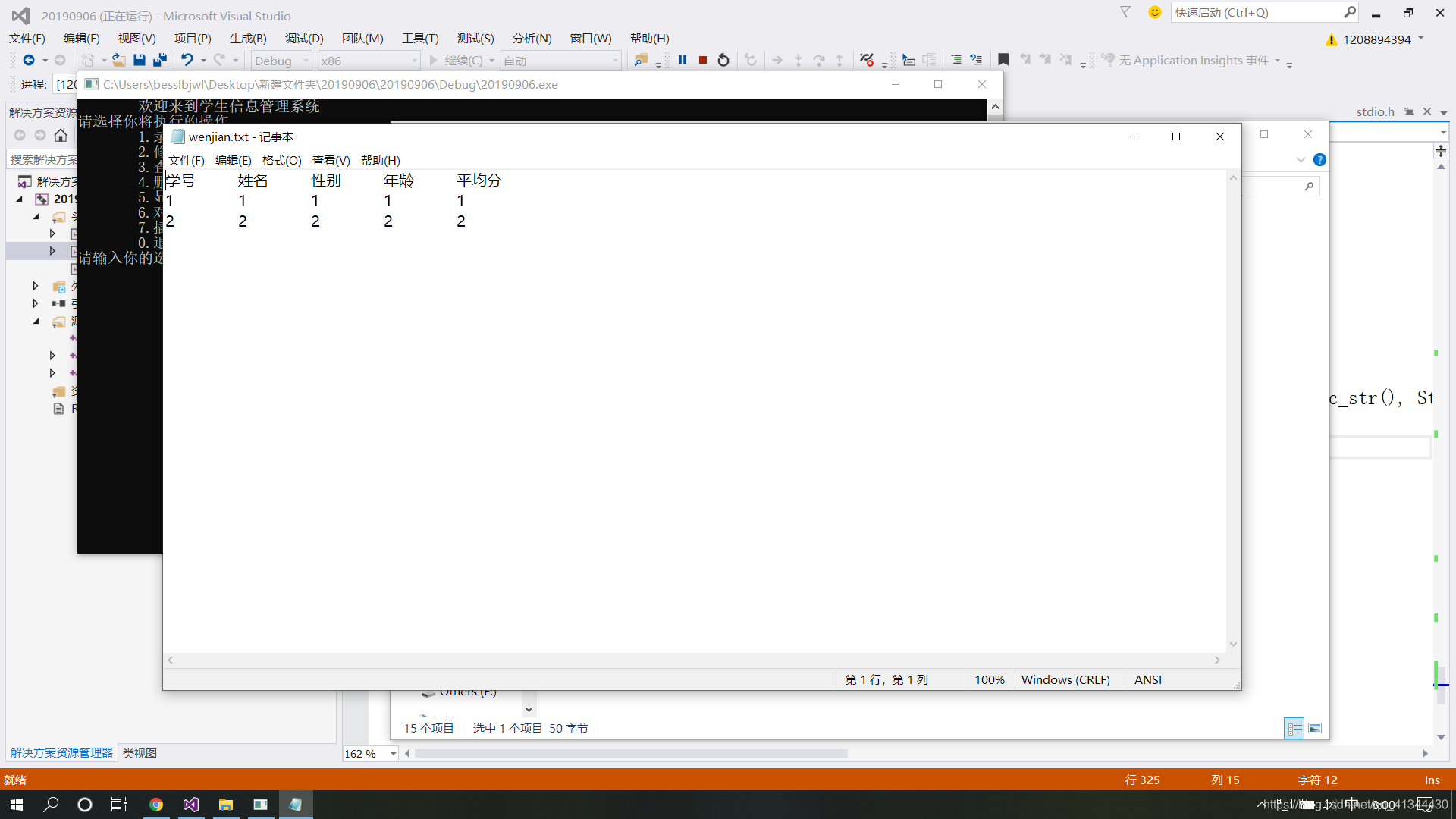Click the Undo arrow icon
This screenshot has width=1456, height=819.
click(187, 60)
